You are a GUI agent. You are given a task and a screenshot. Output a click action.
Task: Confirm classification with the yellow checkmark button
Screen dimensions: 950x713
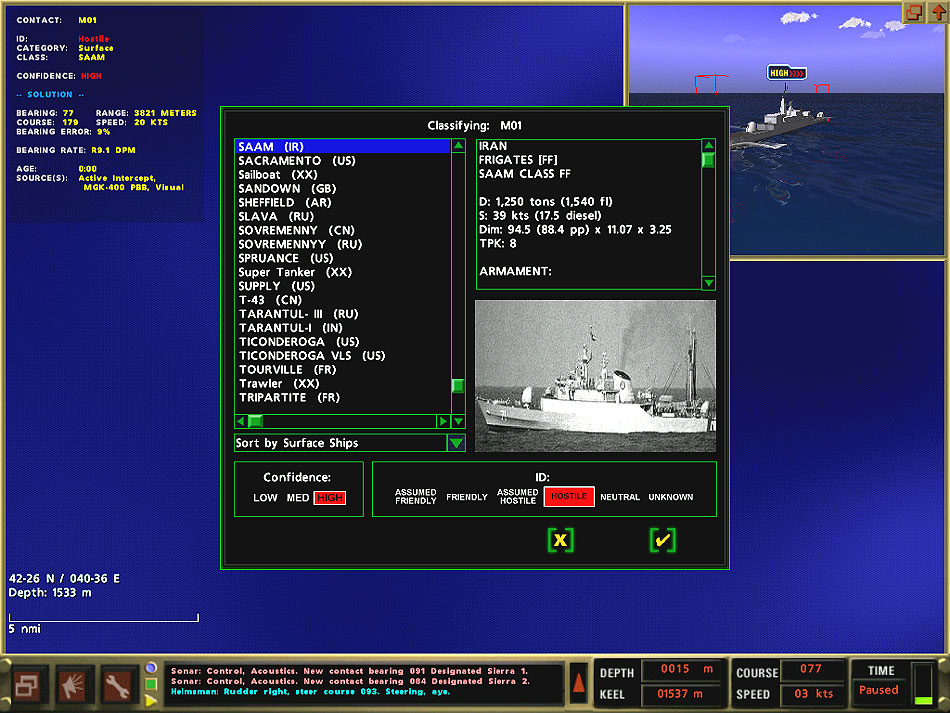click(x=662, y=540)
